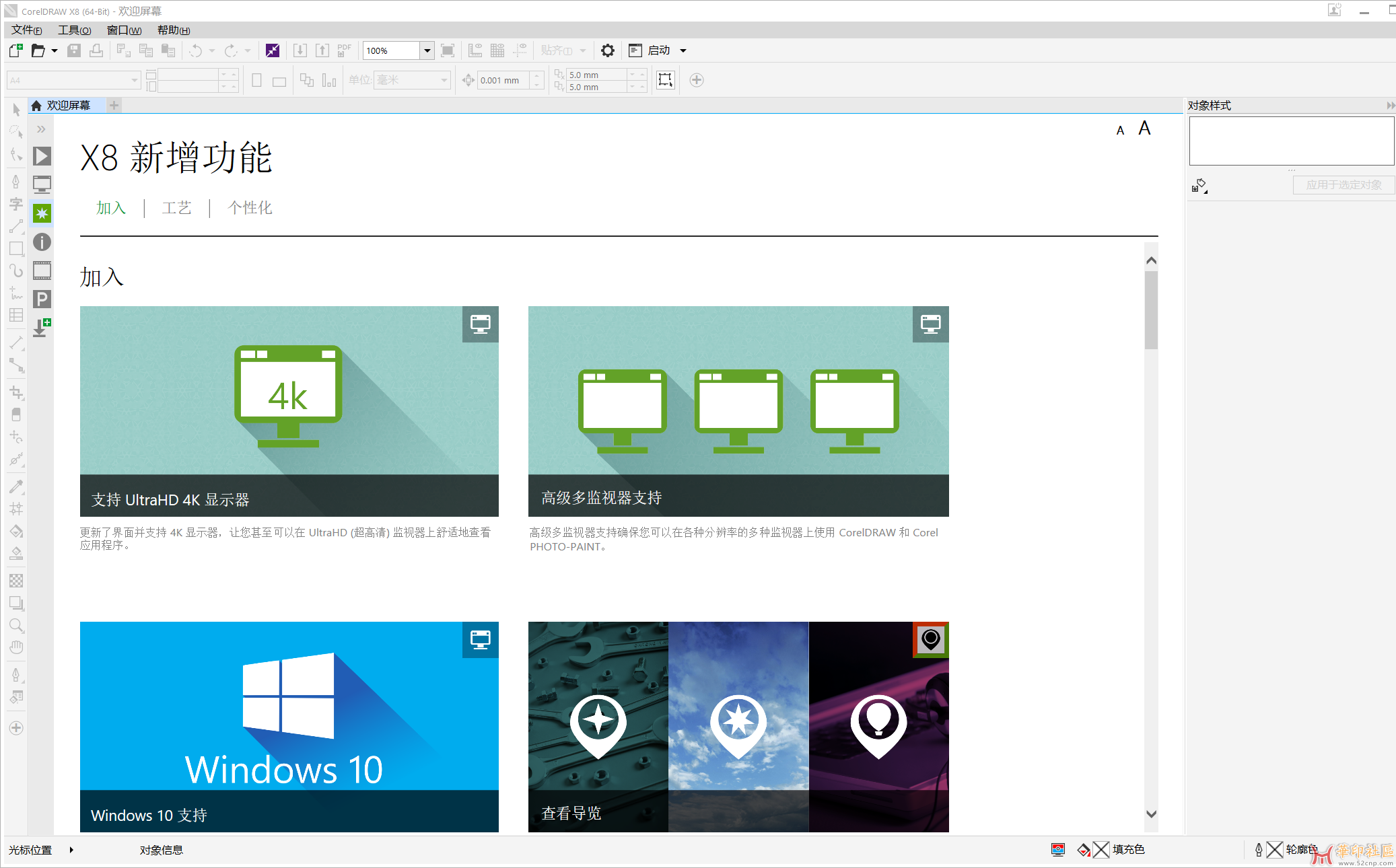The width and height of the screenshot is (1396, 868).
Task: Open the 启动 launcher dropdown arrow
Action: point(683,50)
